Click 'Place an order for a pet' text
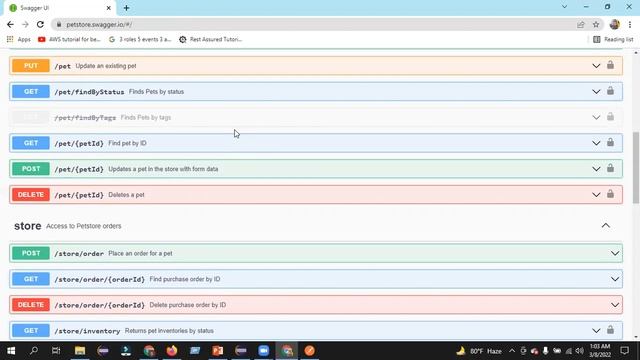This screenshot has height=360, width=640. 140,253
